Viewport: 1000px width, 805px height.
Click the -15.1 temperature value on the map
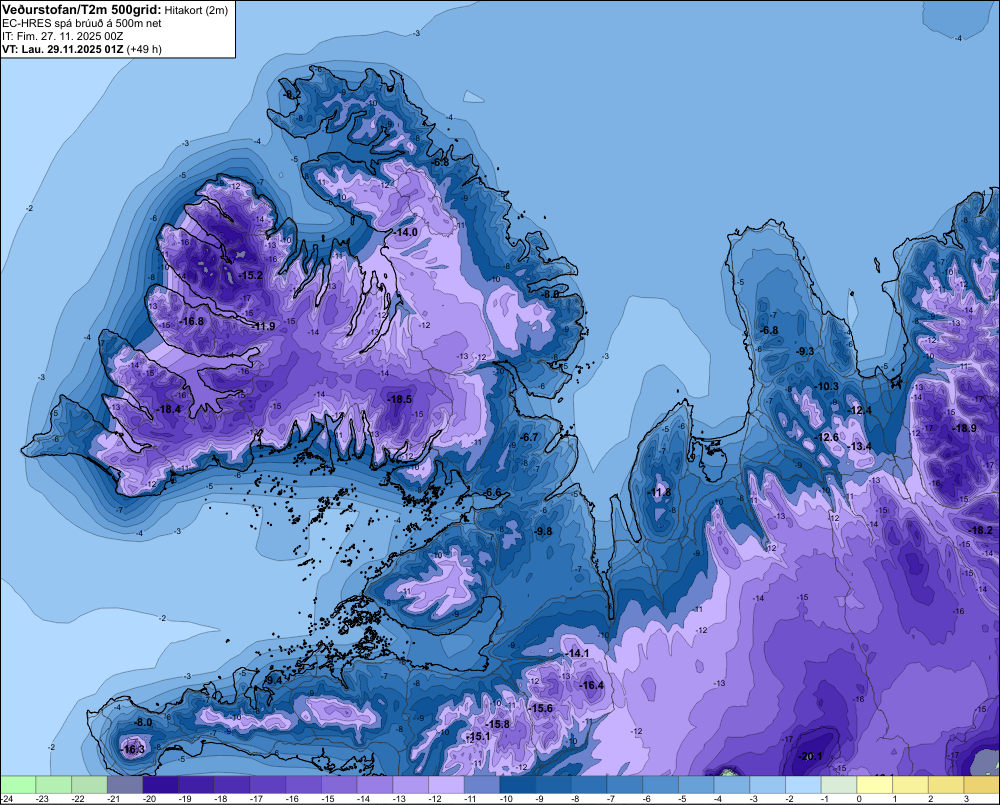pos(478,737)
